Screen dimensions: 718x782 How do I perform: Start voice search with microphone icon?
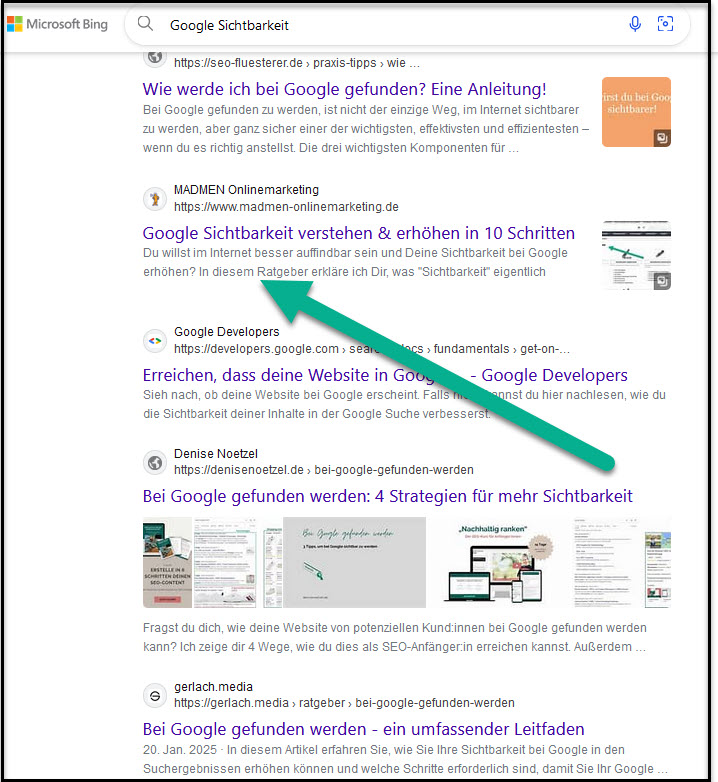click(635, 23)
